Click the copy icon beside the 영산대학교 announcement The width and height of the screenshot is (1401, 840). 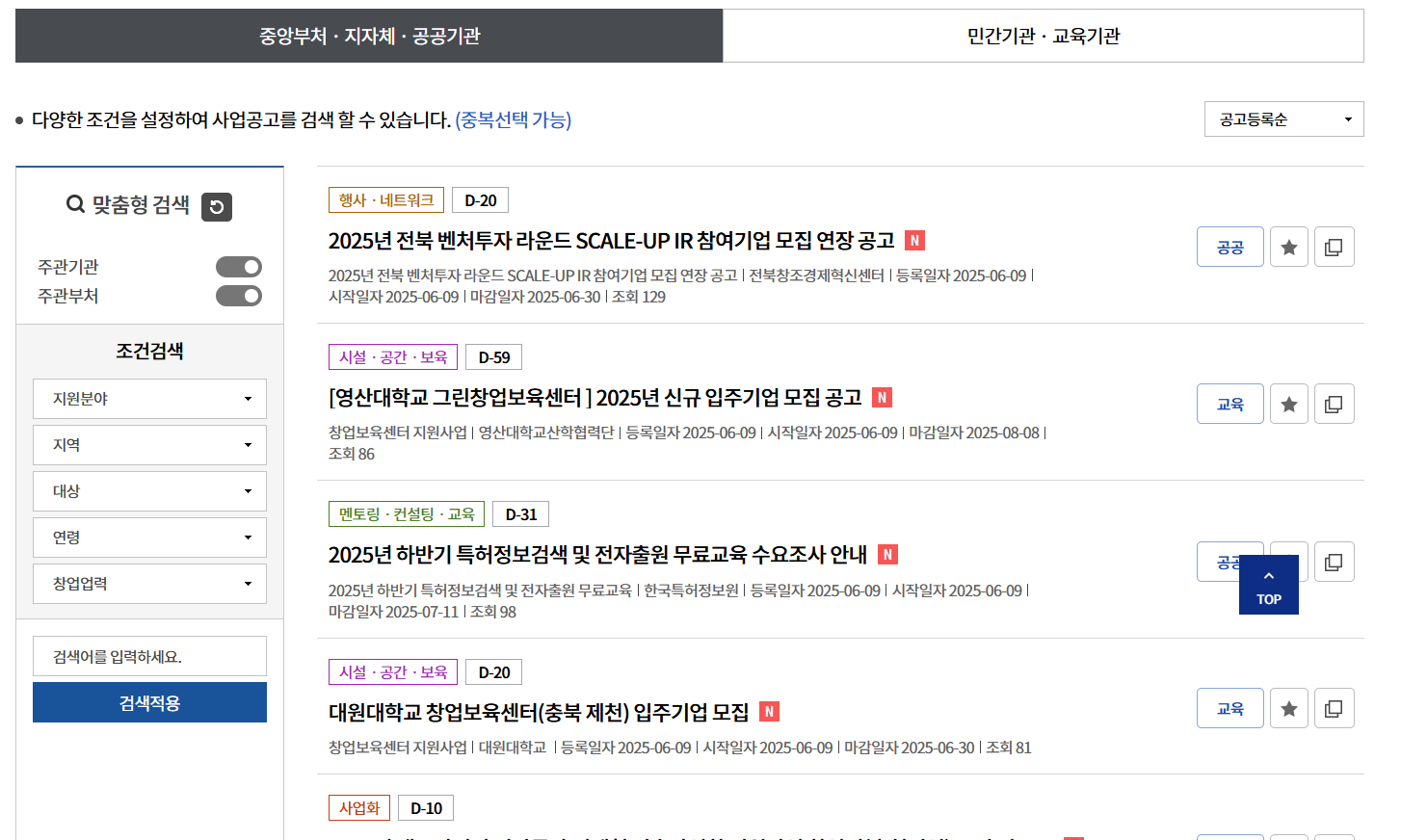[x=1334, y=404]
